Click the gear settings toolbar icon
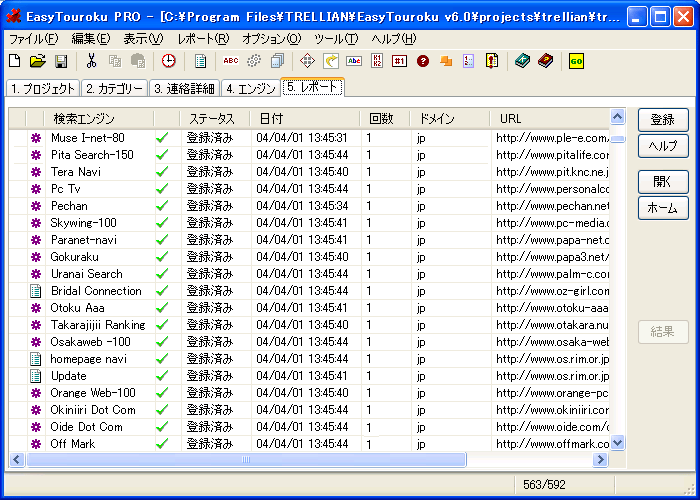700x500 pixels. tap(254, 61)
